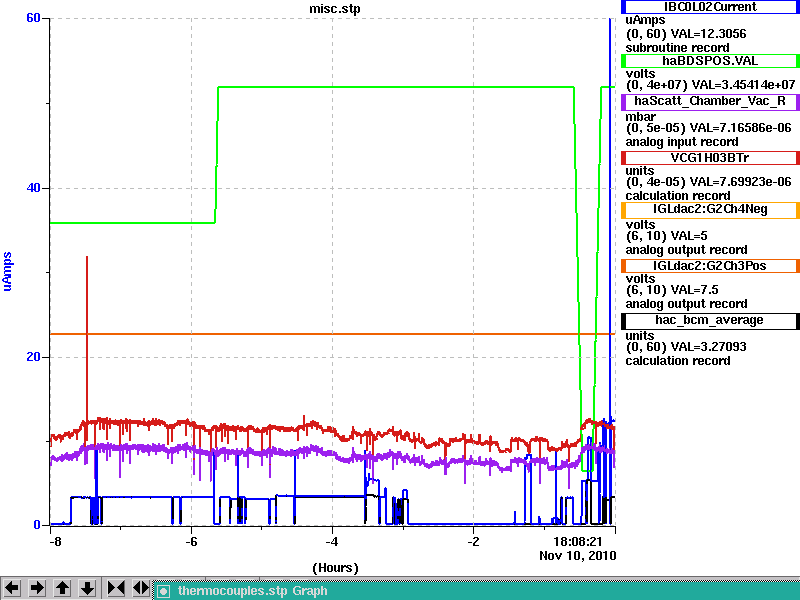This screenshot has width=800, height=600.
Task: Click the VAL=3.45414e+07 readout
Action: (x=743, y=84)
